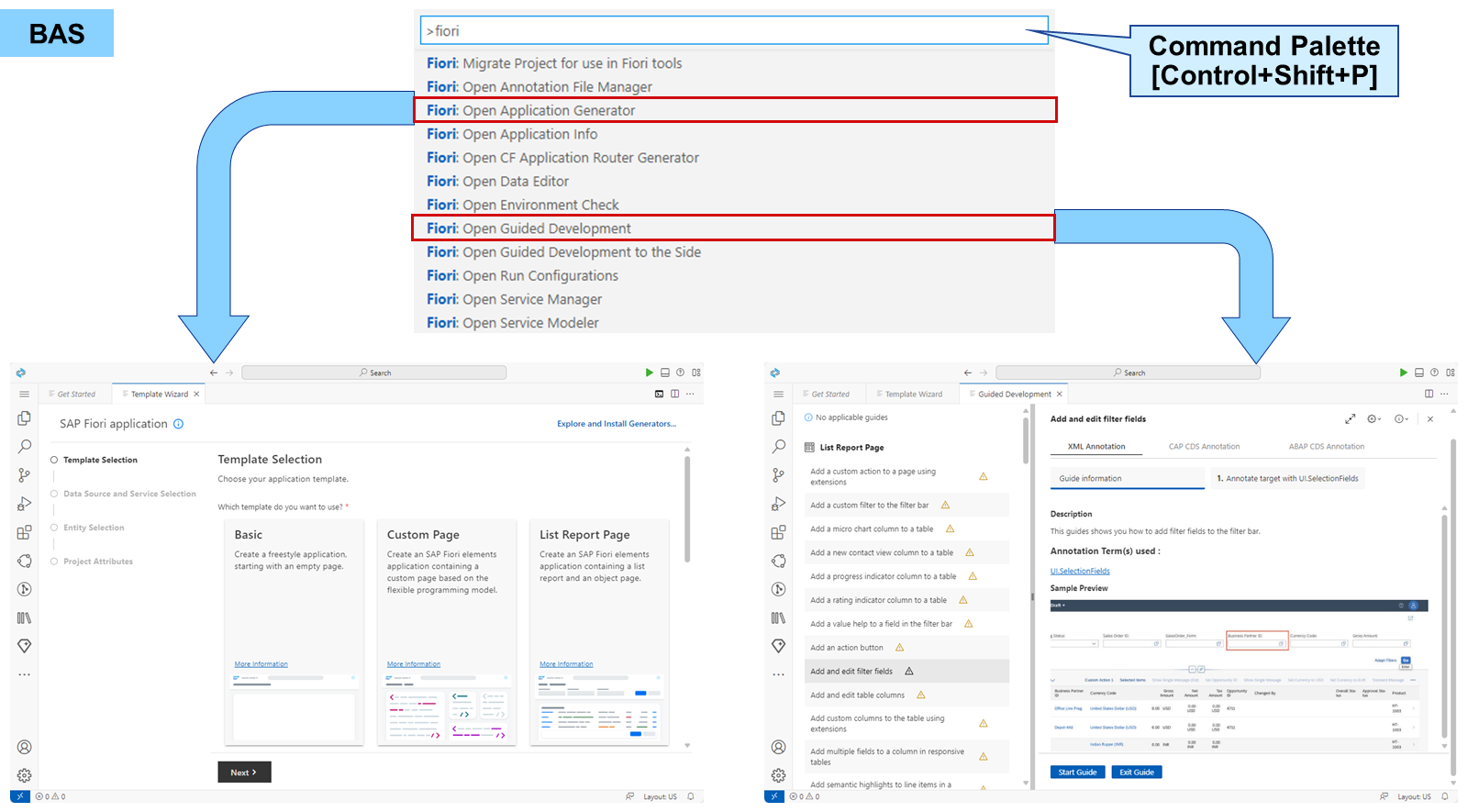The height and width of the screenshot is (812, 1468).
Task: Click the template list vertical scrollbar
Action: [687, 509]
